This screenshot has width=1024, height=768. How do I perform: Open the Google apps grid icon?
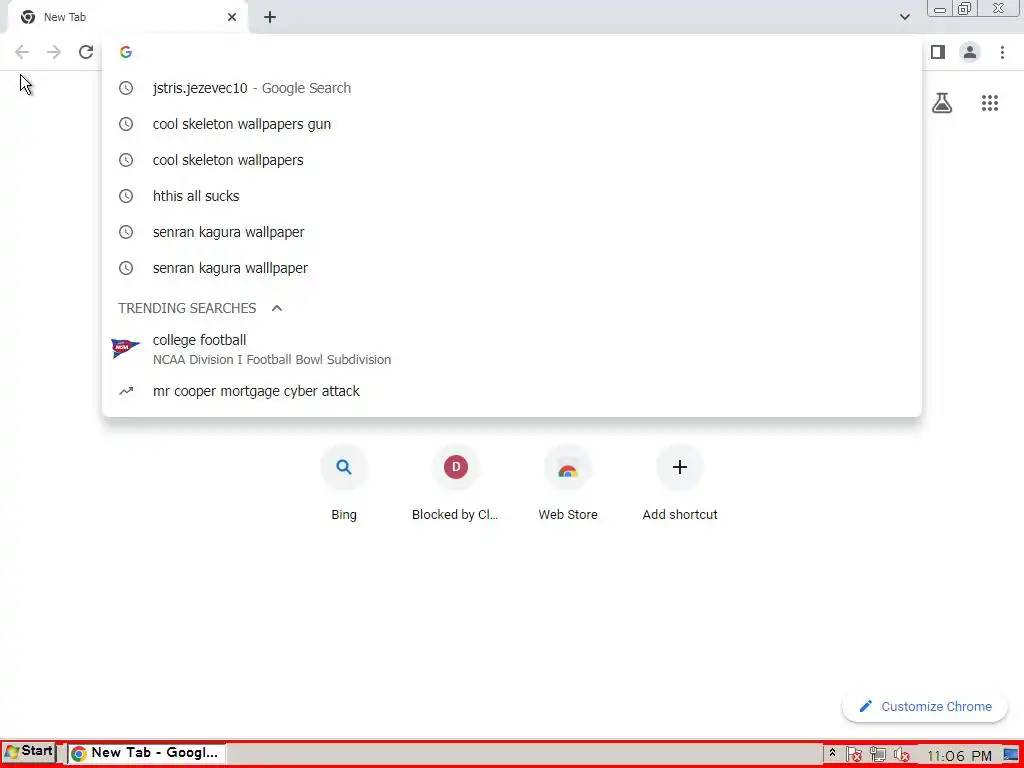click(x=990, y=103)
